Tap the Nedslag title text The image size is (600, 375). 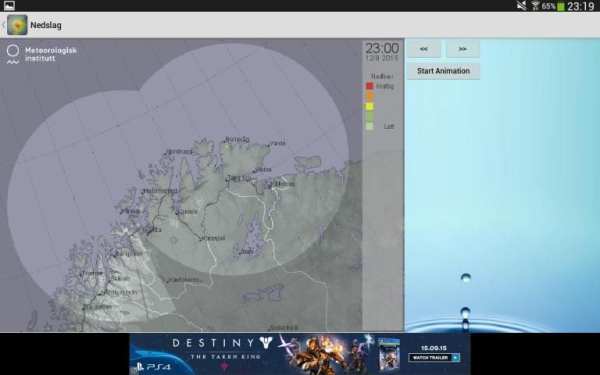(x=46, y=25)
